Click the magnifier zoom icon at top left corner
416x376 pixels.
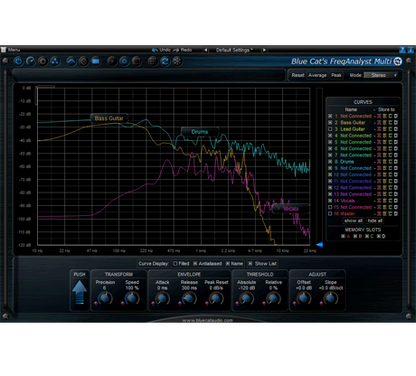[5, 61]
